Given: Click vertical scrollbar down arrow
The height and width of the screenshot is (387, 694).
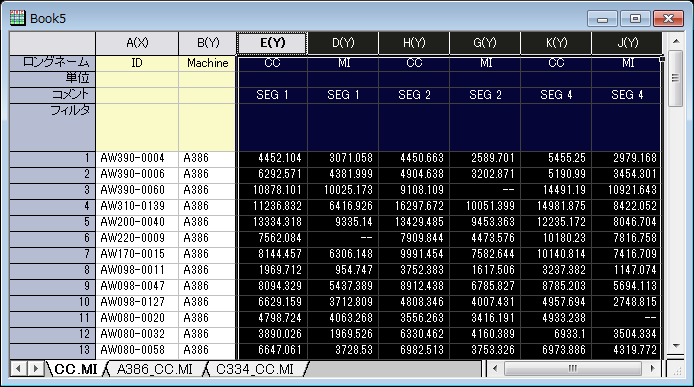Looking at the screenshot, I should [x=676, y=346].
